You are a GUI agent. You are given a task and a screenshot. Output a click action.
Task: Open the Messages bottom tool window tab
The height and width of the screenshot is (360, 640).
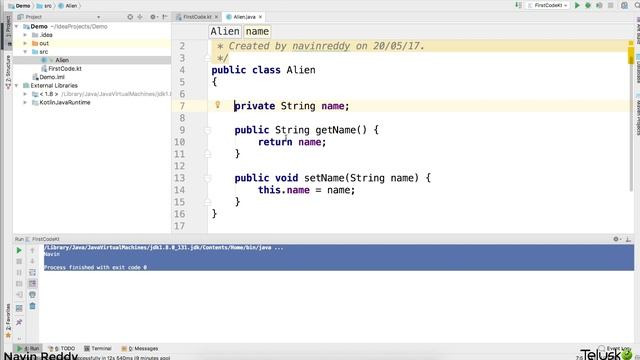pyautogui.click(x=140, y=349)
